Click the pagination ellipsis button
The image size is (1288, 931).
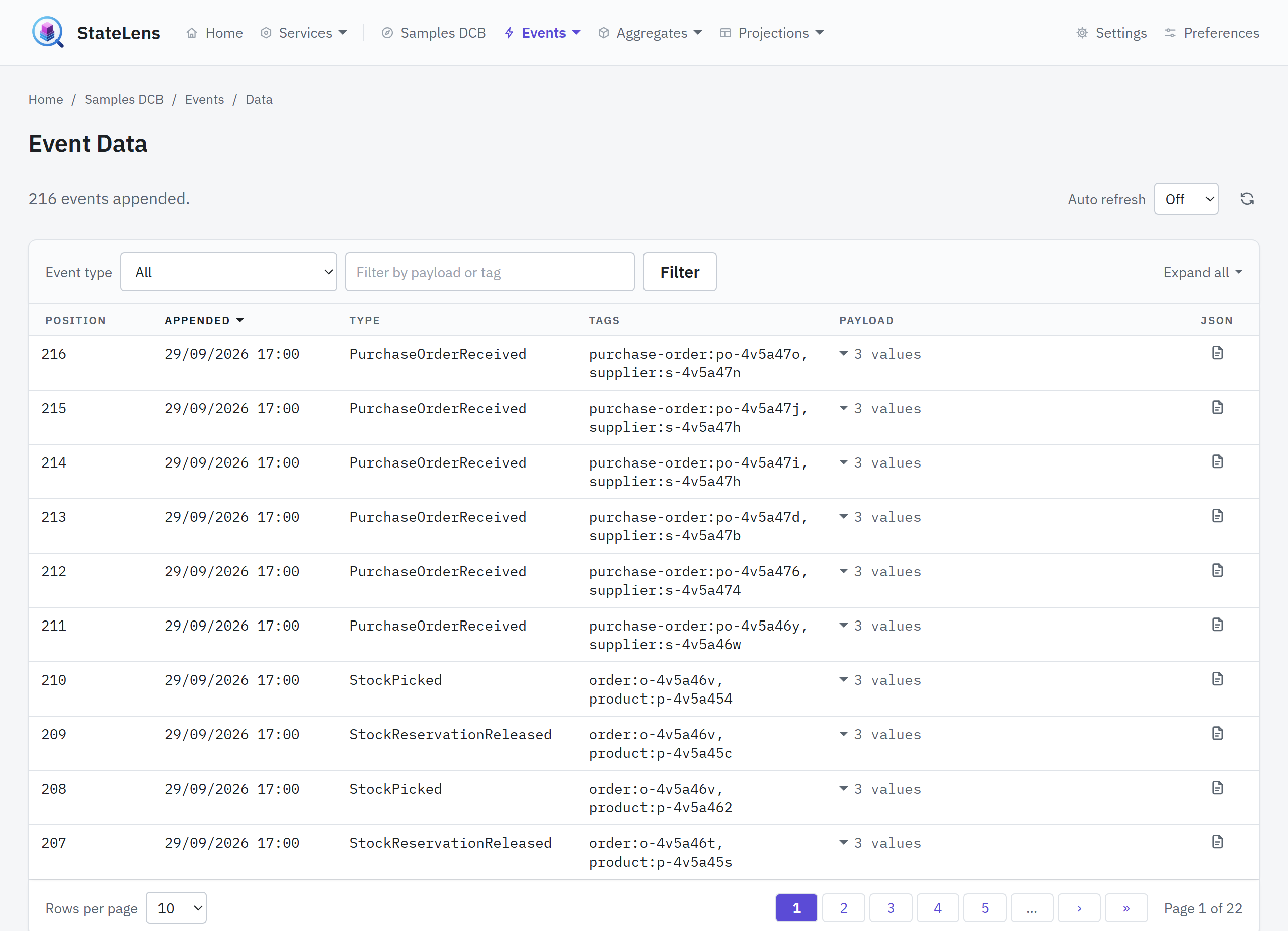(1032, 908)
